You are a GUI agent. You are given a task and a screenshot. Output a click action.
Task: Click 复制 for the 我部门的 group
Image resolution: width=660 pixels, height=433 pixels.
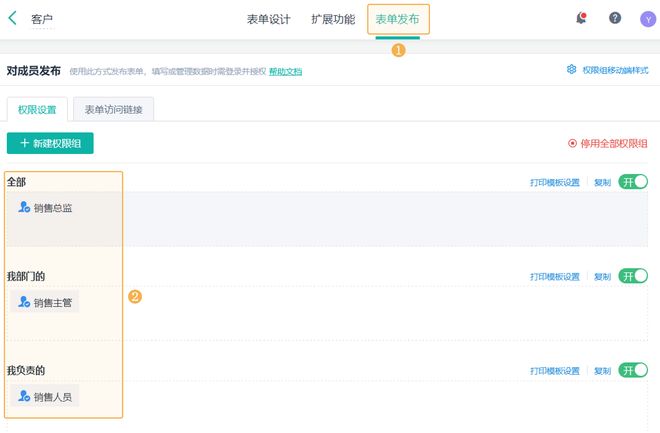(x=602, y=277)
